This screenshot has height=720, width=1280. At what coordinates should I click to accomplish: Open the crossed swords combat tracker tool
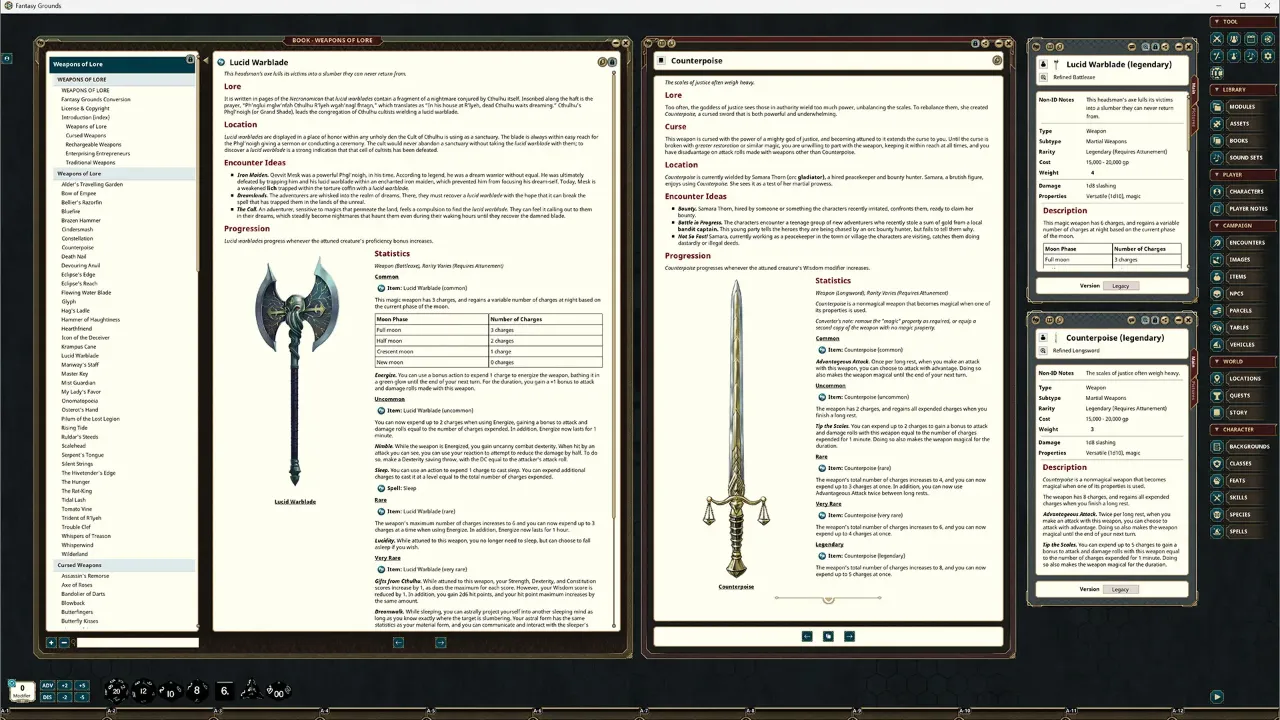click(1217, 39)
